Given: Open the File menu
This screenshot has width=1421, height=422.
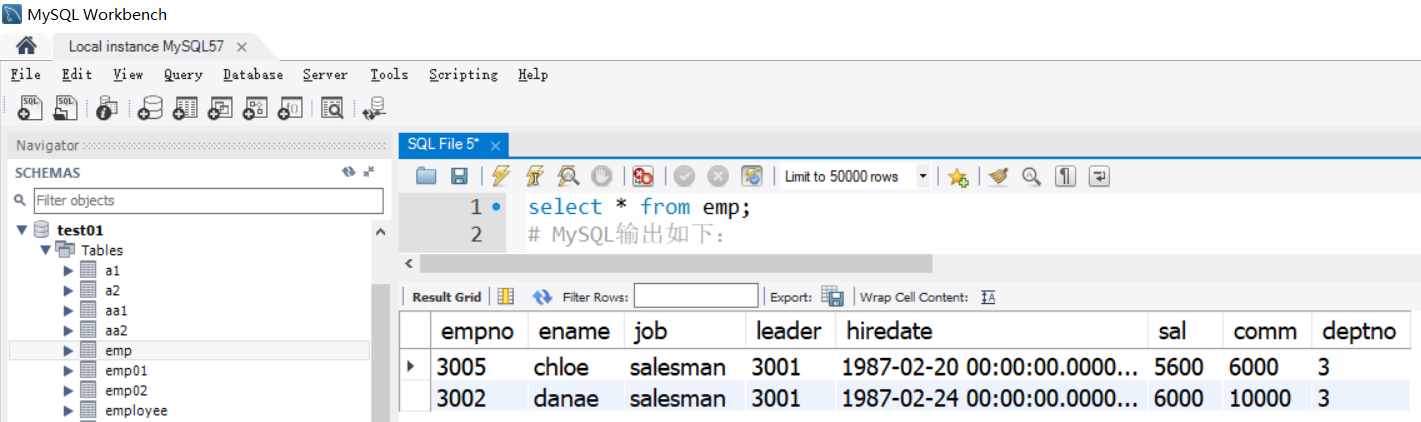Looking at the screenshot, I should [x=26, y=75].
